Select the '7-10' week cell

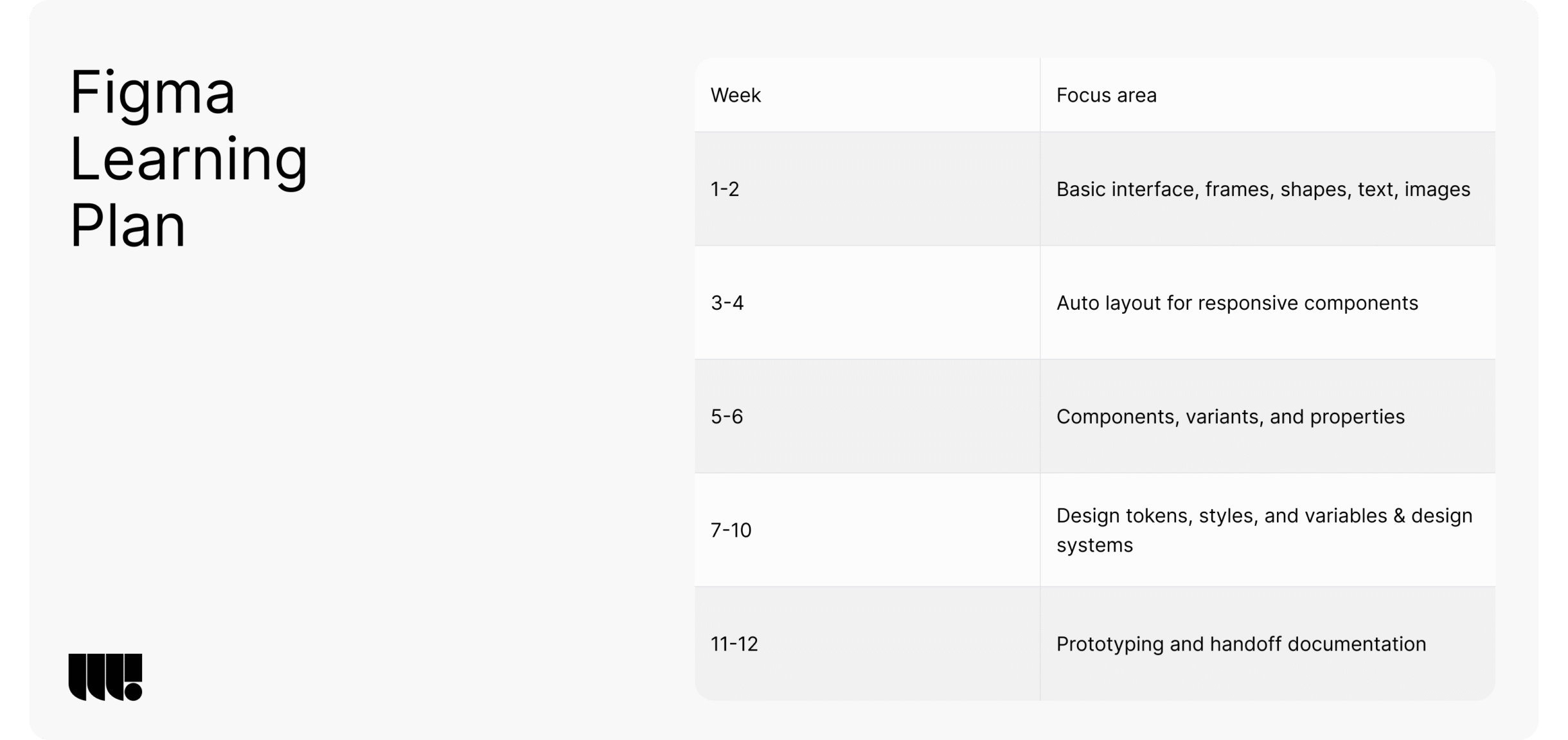click(x=731, y=530)
